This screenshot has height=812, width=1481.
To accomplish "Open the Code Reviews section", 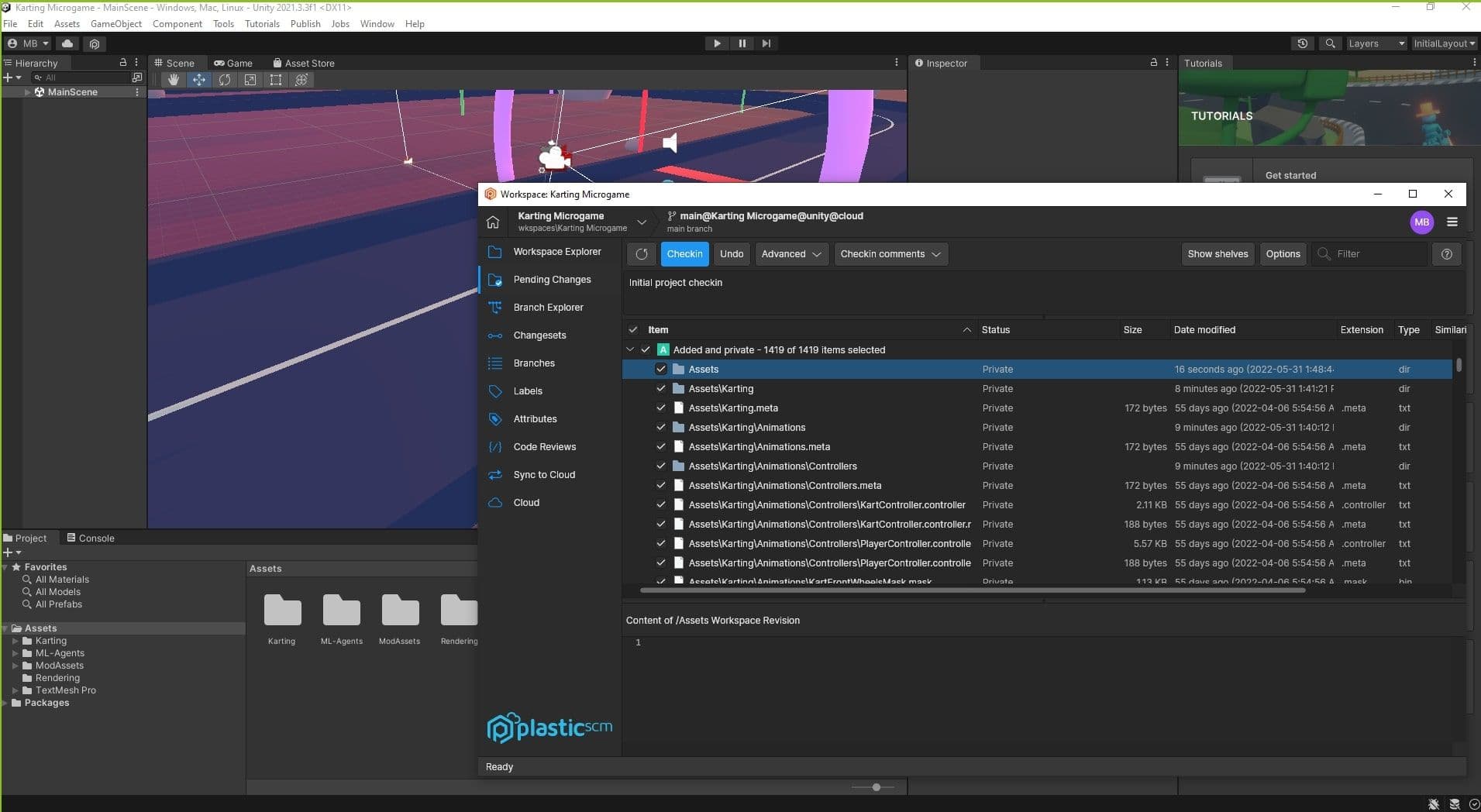I will [x=545, y=447].
